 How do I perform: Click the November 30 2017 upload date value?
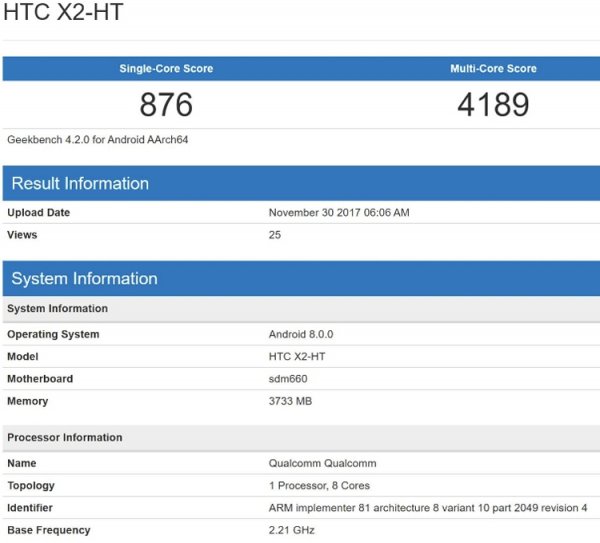(x=339, y=213)
